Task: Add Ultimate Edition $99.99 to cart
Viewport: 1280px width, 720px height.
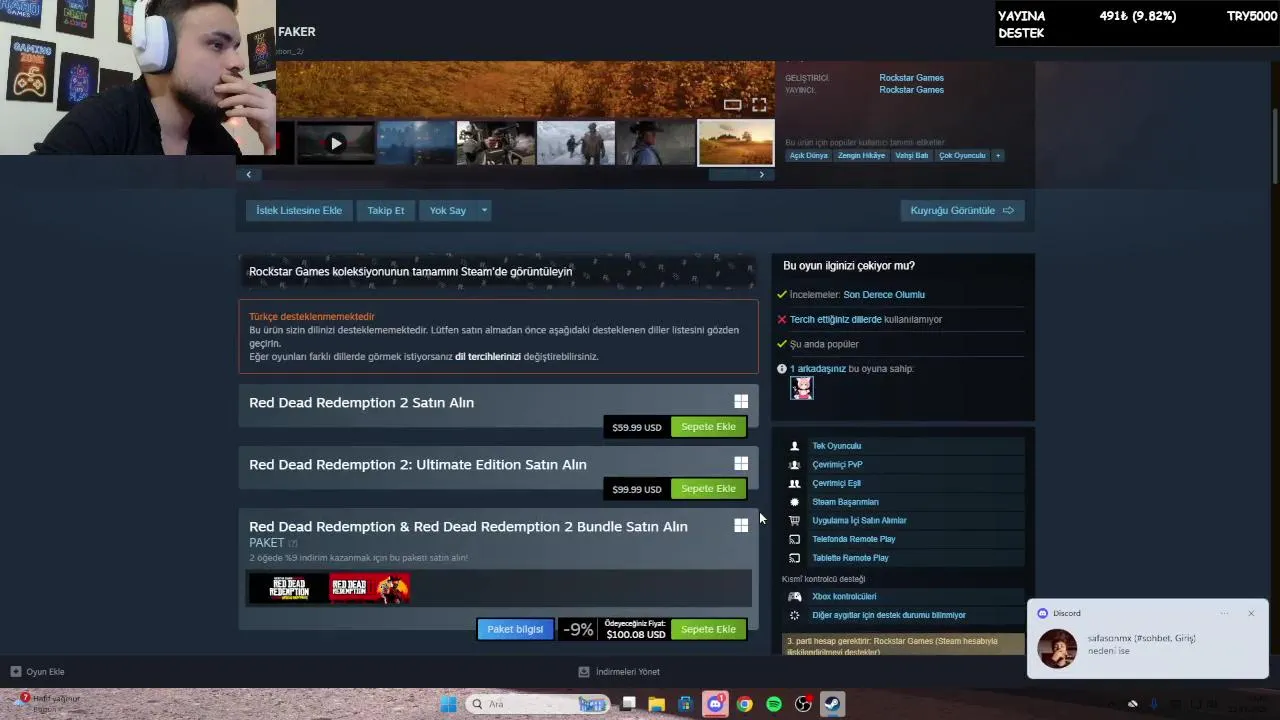Action: [708, 489]
